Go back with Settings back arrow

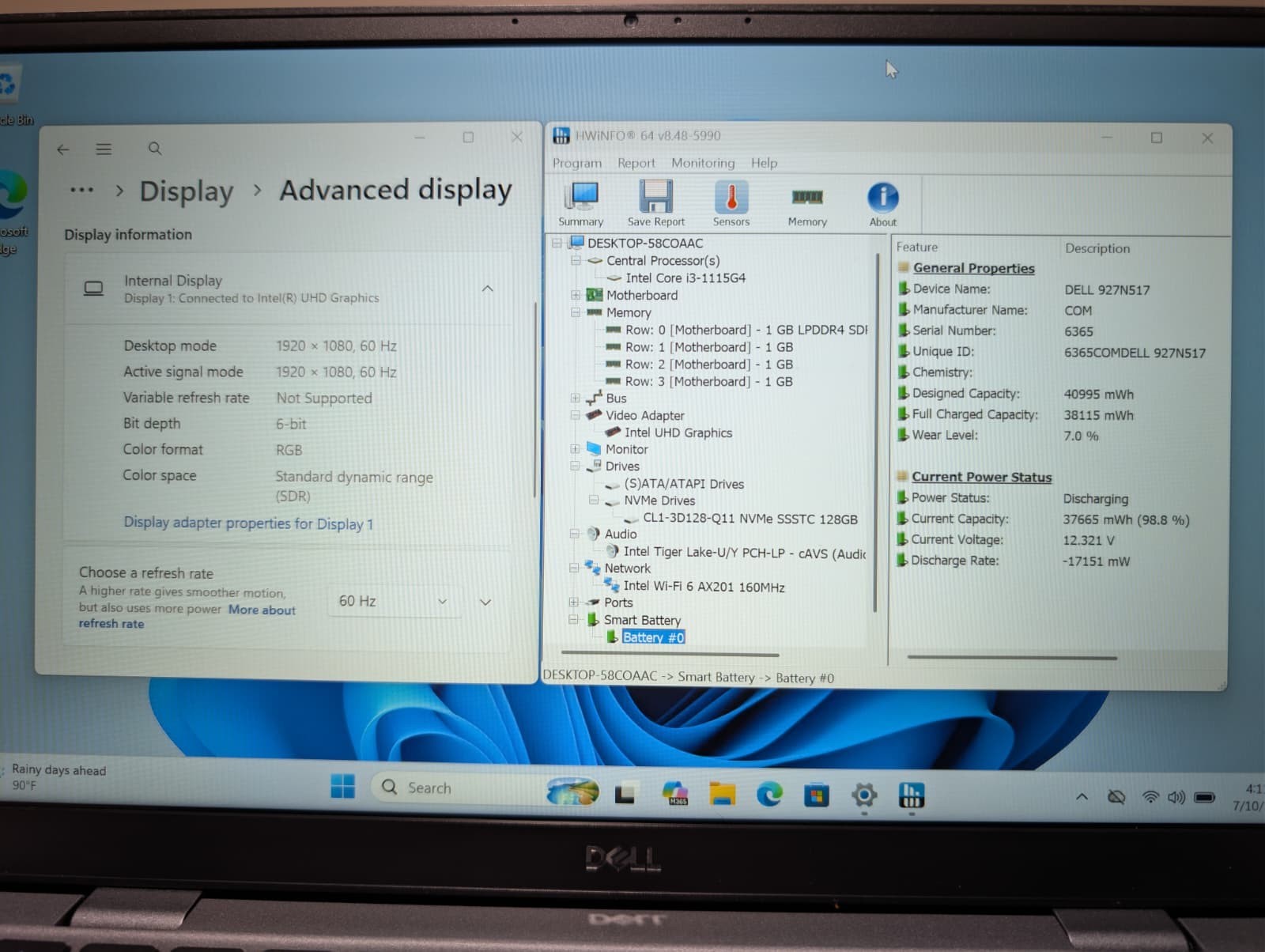[63, 149]
